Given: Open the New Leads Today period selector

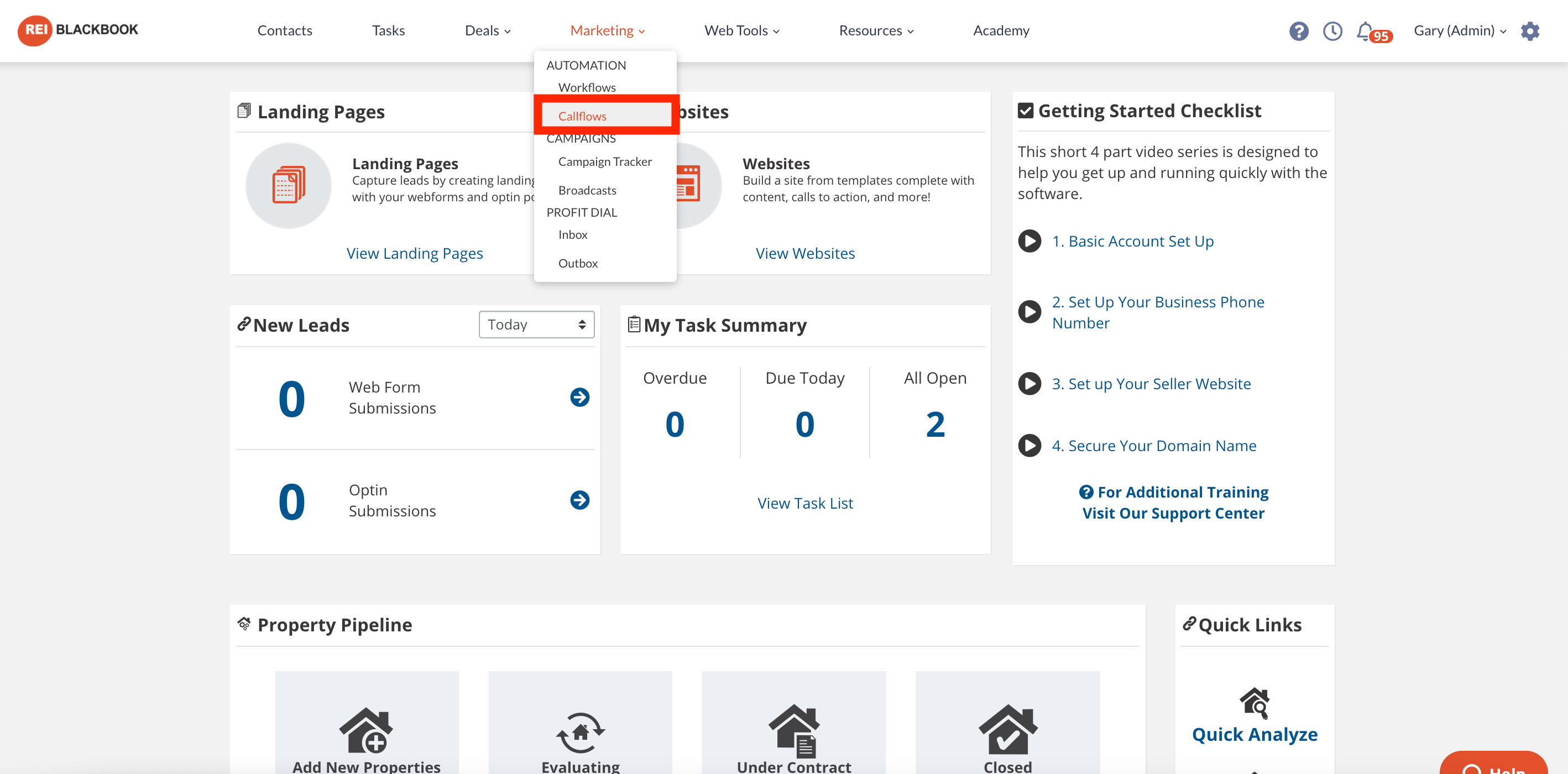Looking at the screenshot, I should 536,325.
